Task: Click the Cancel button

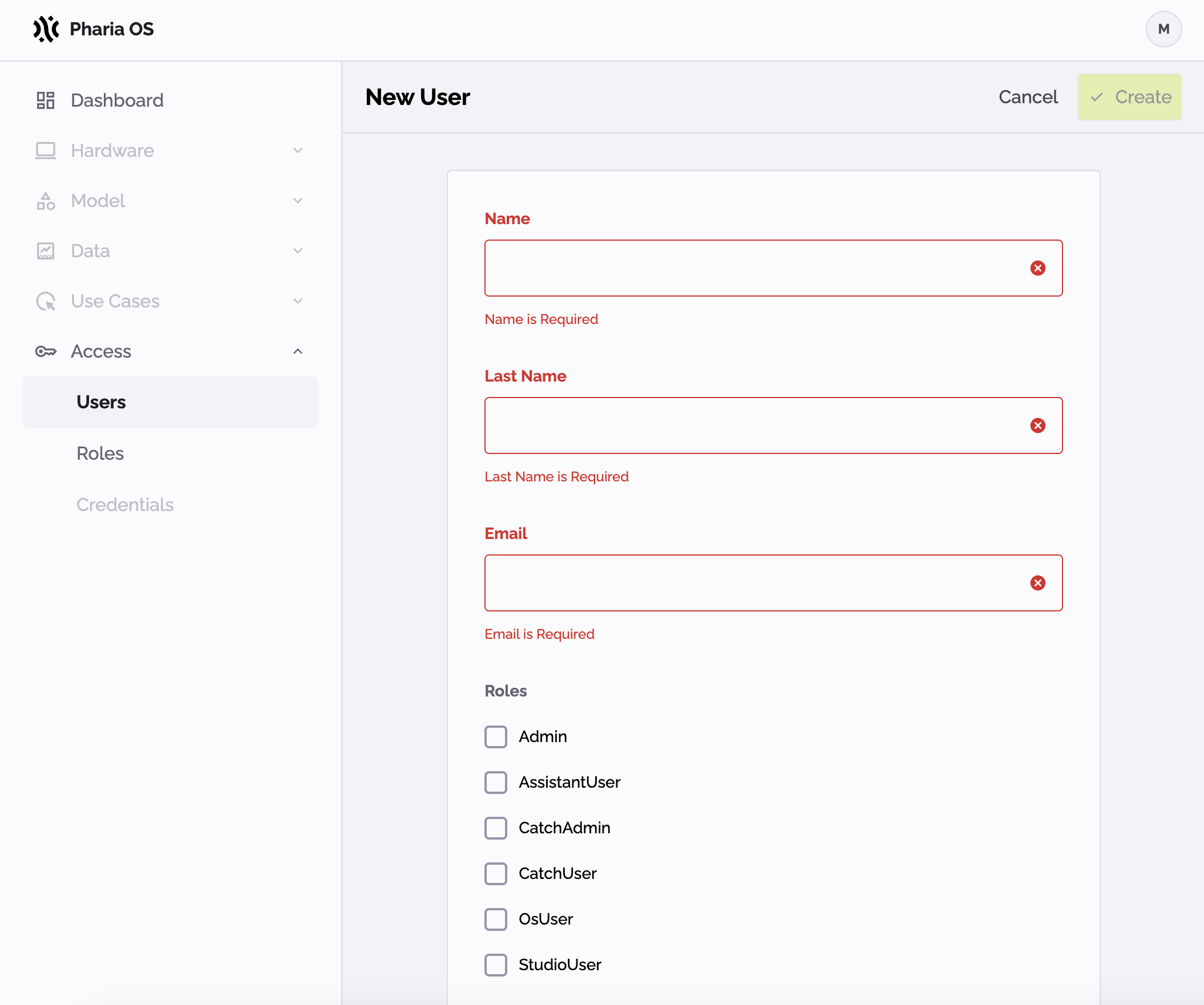Action: tap(1028, 97)
